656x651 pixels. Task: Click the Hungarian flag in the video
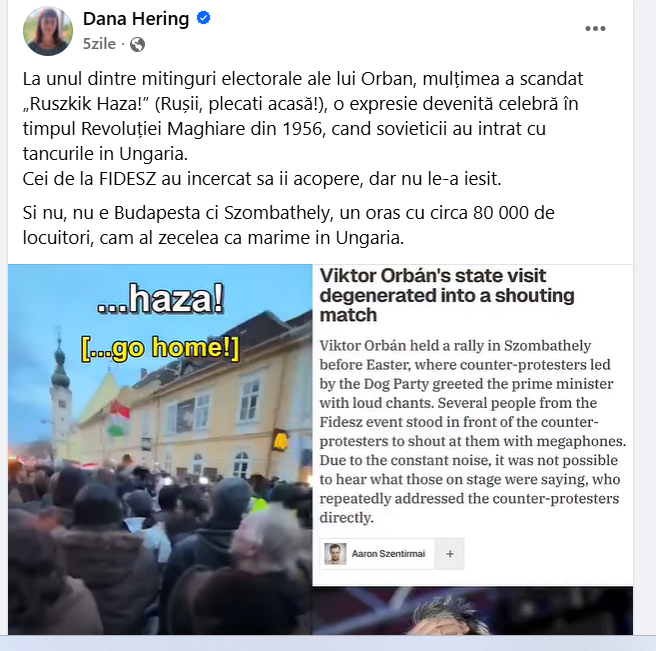pyautogui.click(x=118, y=418)
